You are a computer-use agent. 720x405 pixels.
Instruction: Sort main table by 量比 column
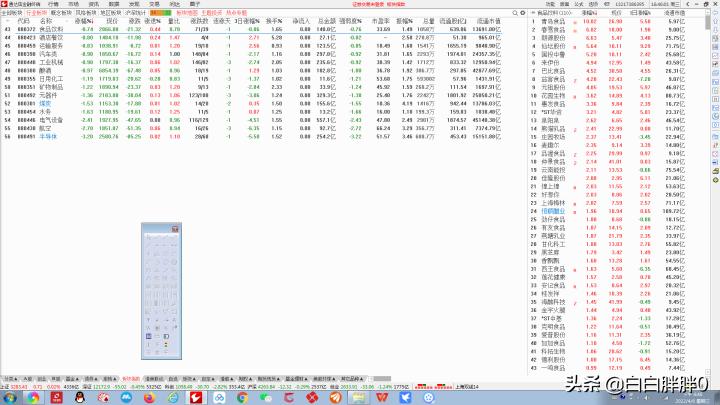pos(175,21)
